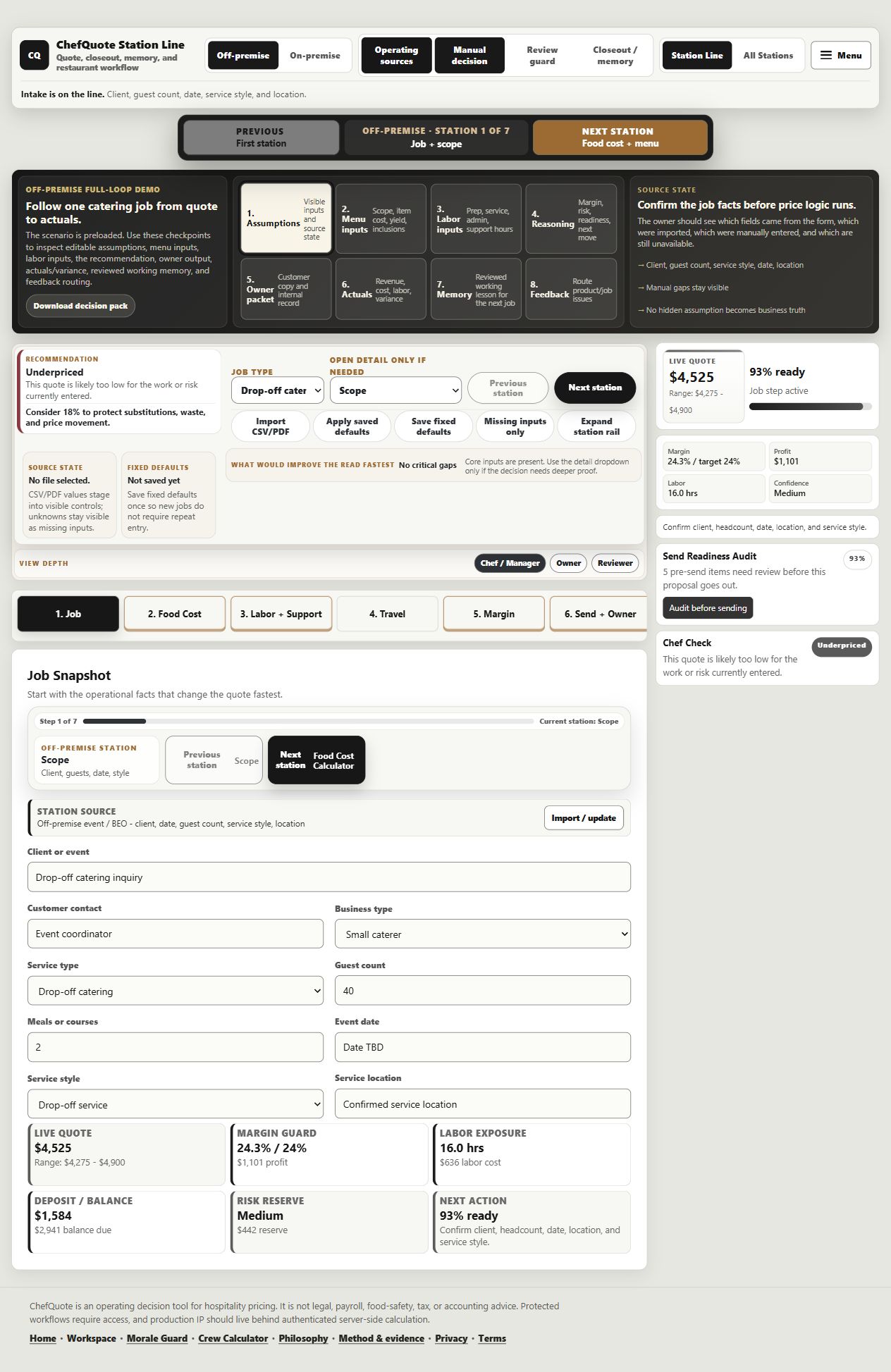Toggle Missing inputs only
891x1372 pixels.
point(515,426)
